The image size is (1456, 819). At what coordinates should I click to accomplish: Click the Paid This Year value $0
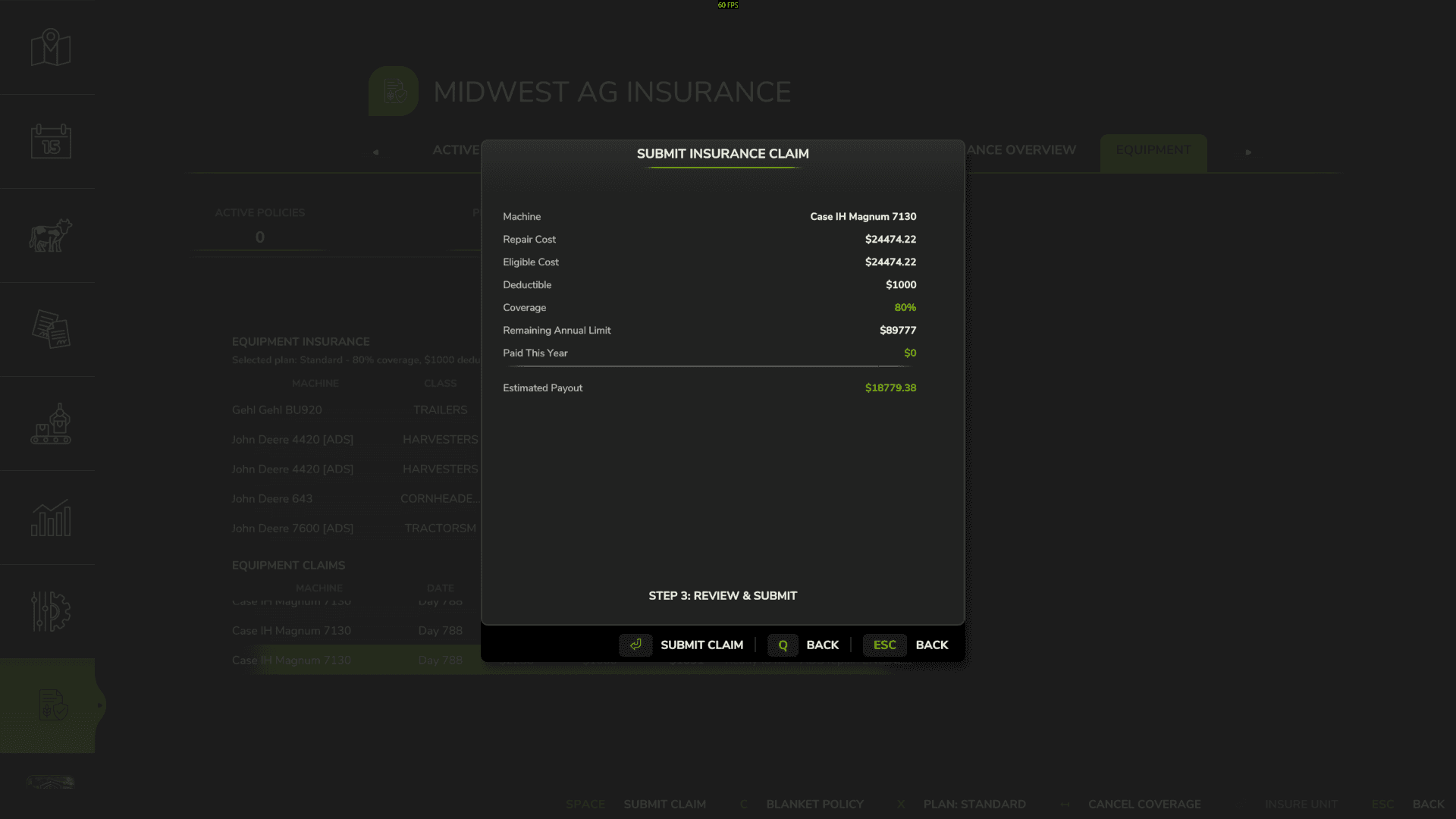pos(910,353)
